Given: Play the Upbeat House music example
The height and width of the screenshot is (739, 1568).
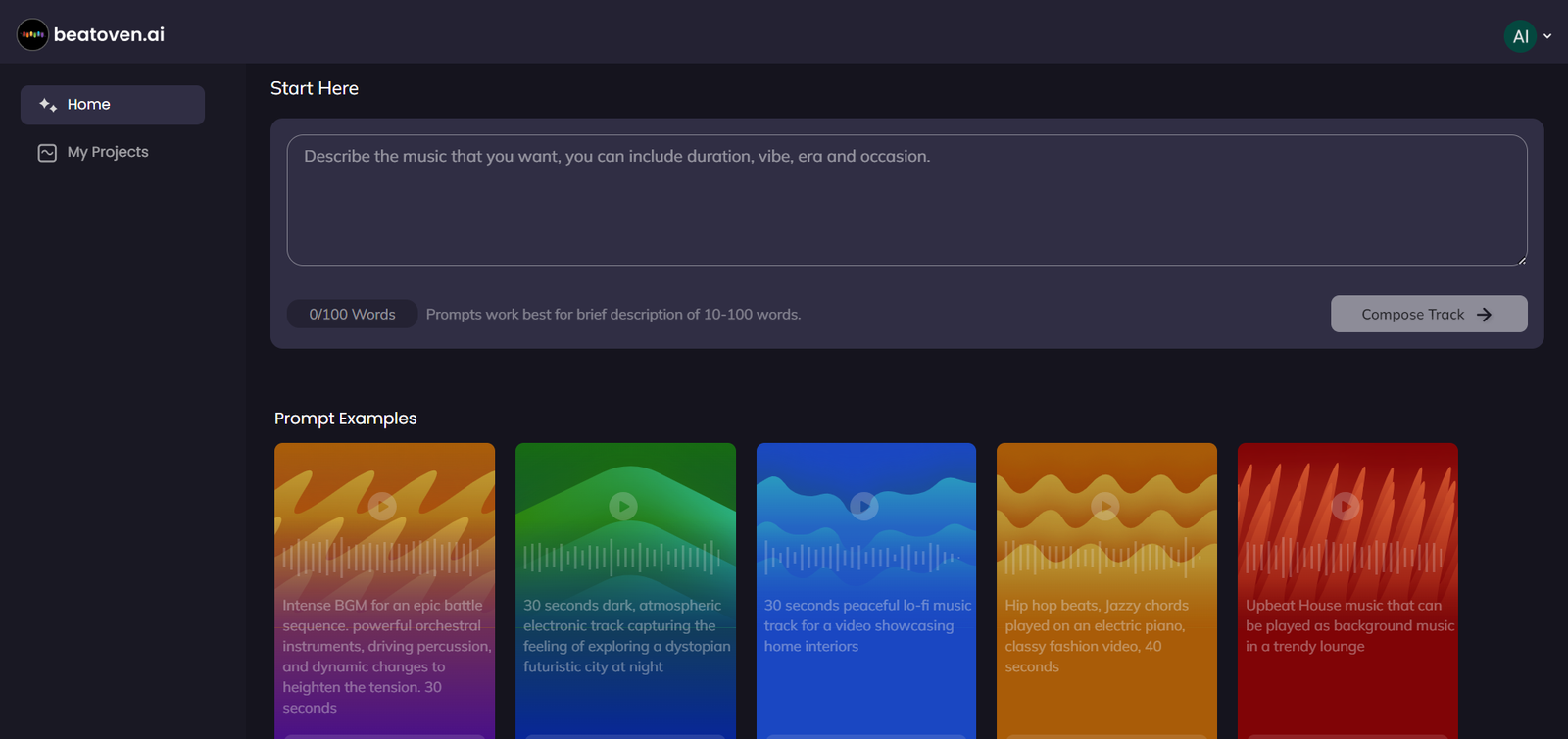Looking at the screenshot, I should coord(1346,506).
